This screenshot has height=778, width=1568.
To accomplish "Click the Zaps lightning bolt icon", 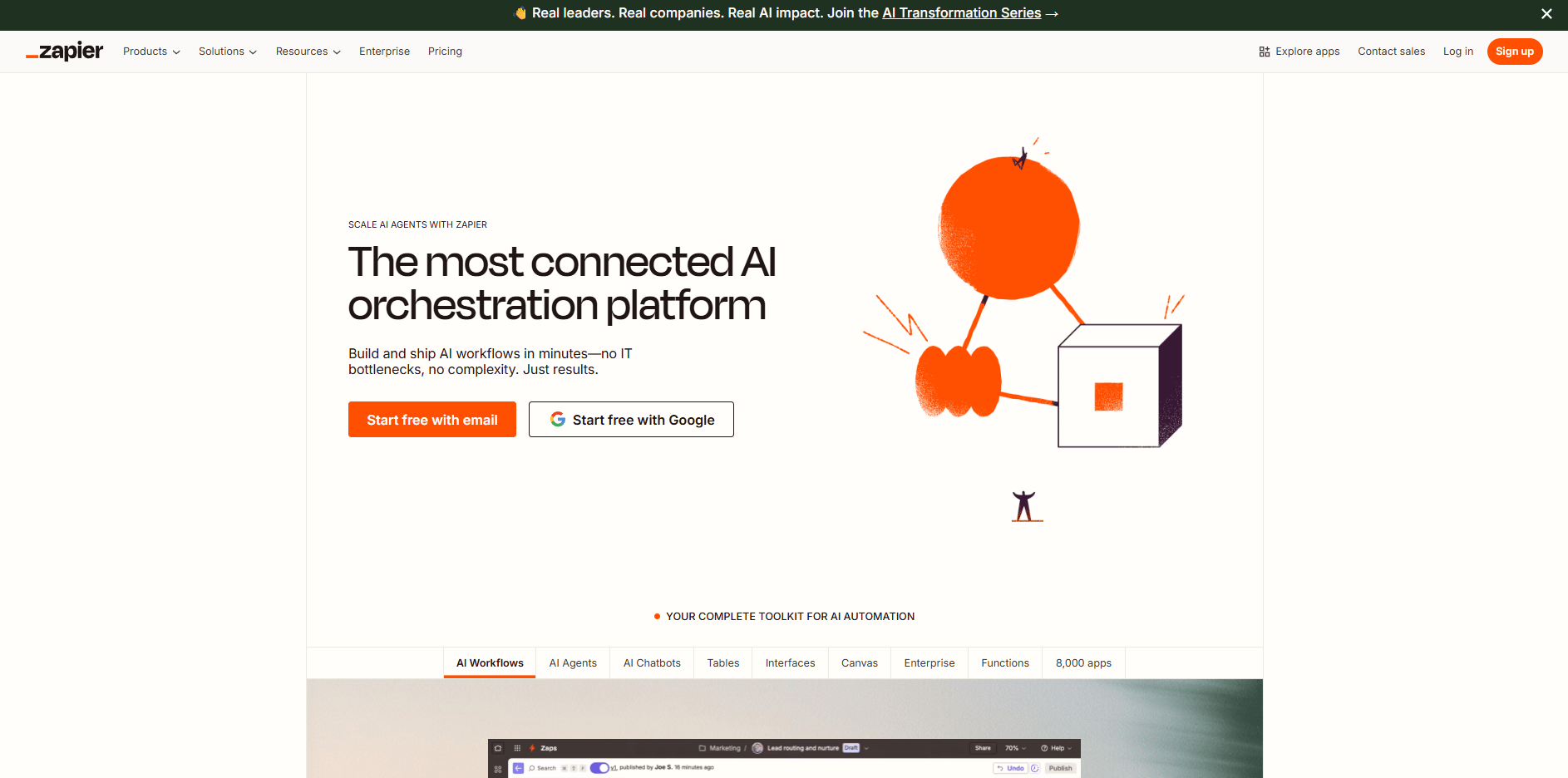I will [531, 748].
